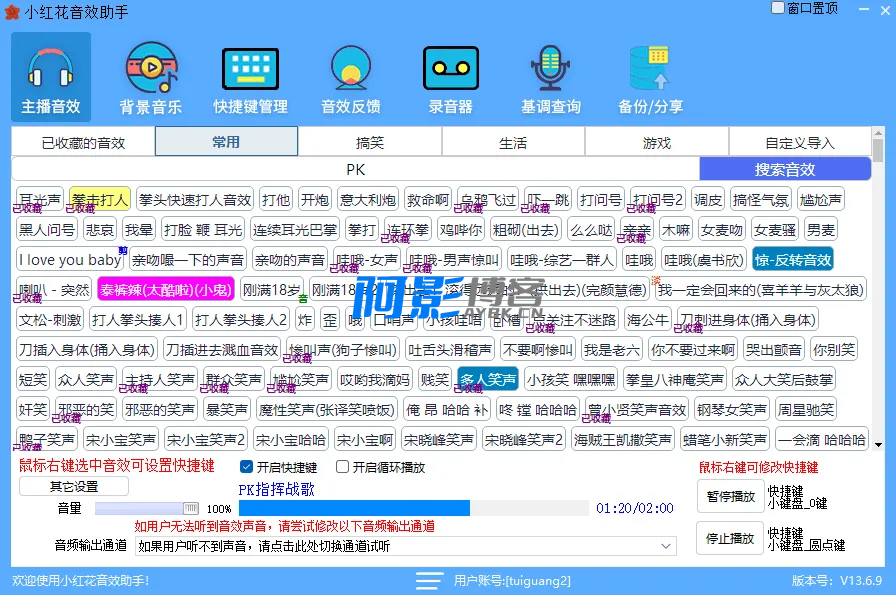Click the 搜索音效 button

784,169
